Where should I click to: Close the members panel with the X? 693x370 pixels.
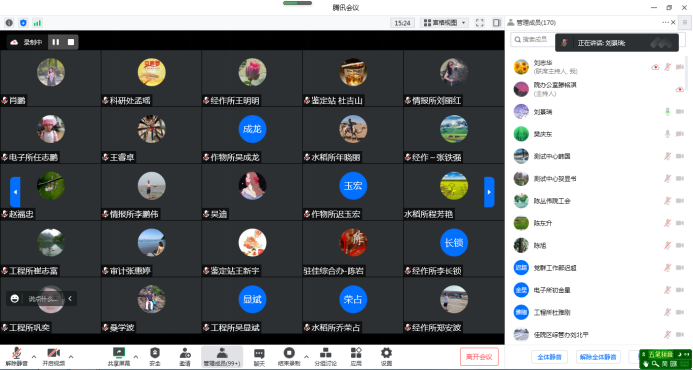tap(673, 22)
